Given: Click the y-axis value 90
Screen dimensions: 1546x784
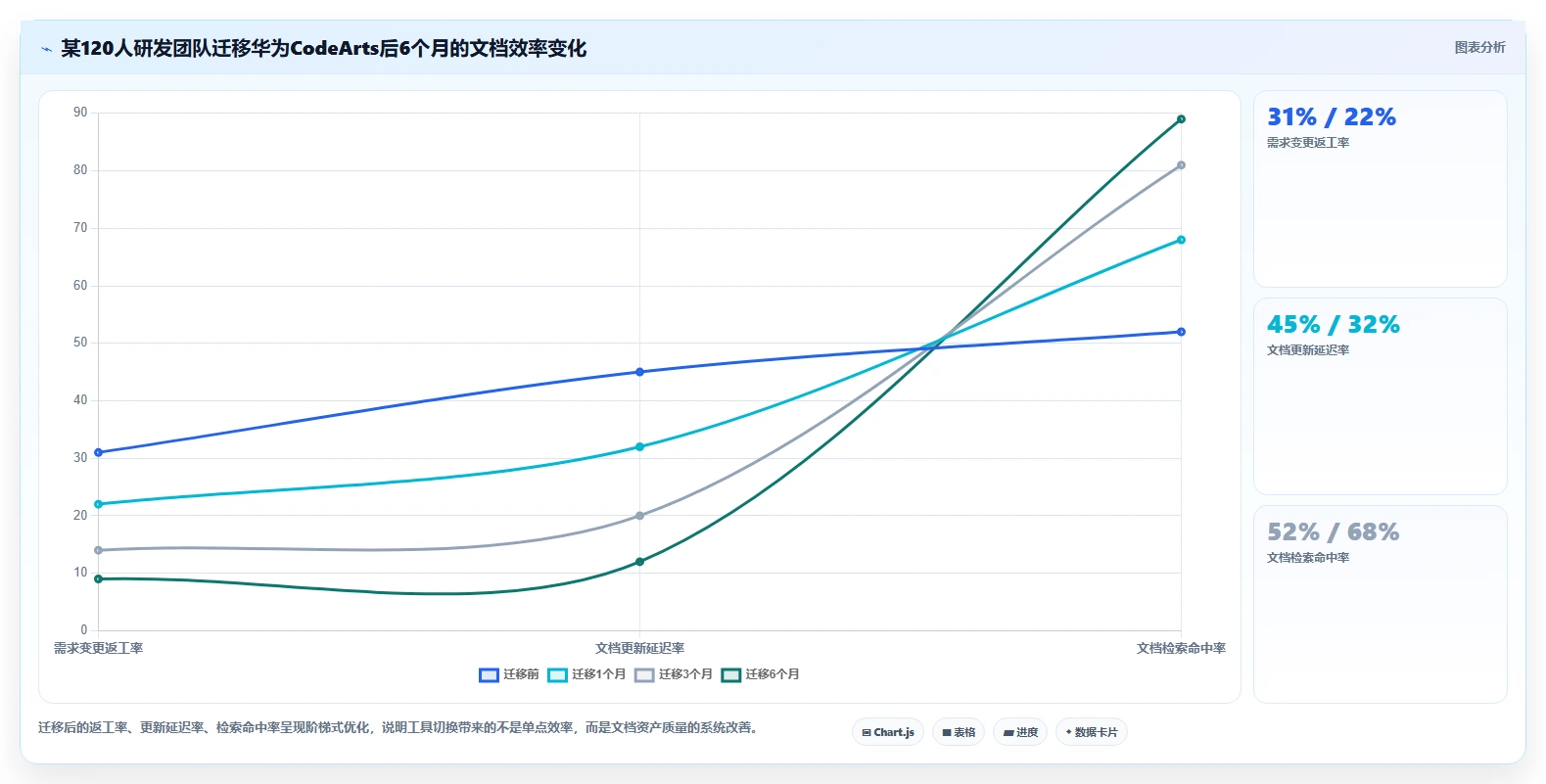Looking at the screenshot, I should (80, 113).
